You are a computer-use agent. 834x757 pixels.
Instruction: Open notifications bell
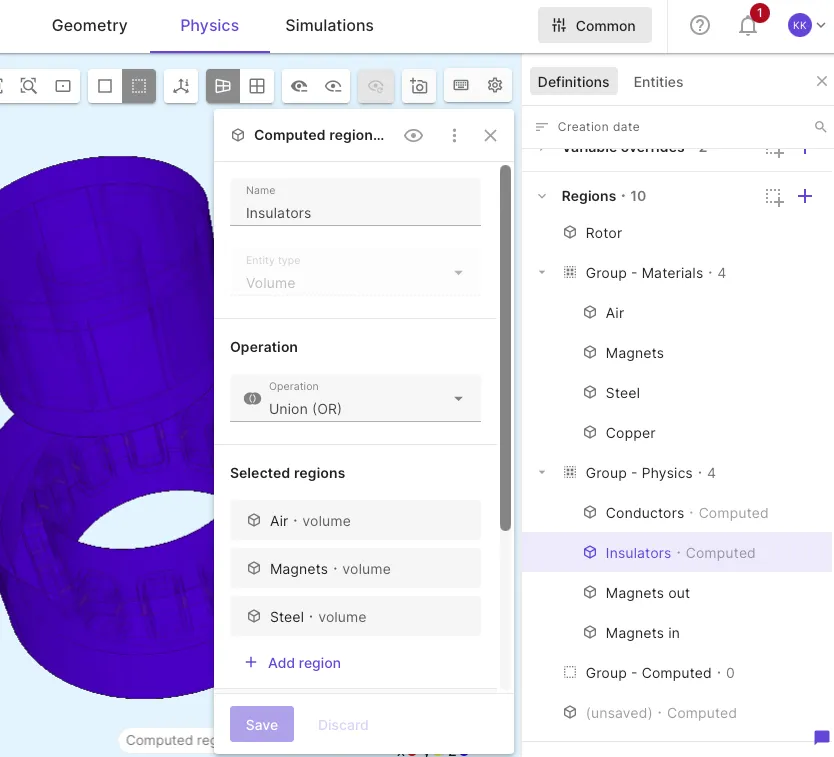(748, 26)
